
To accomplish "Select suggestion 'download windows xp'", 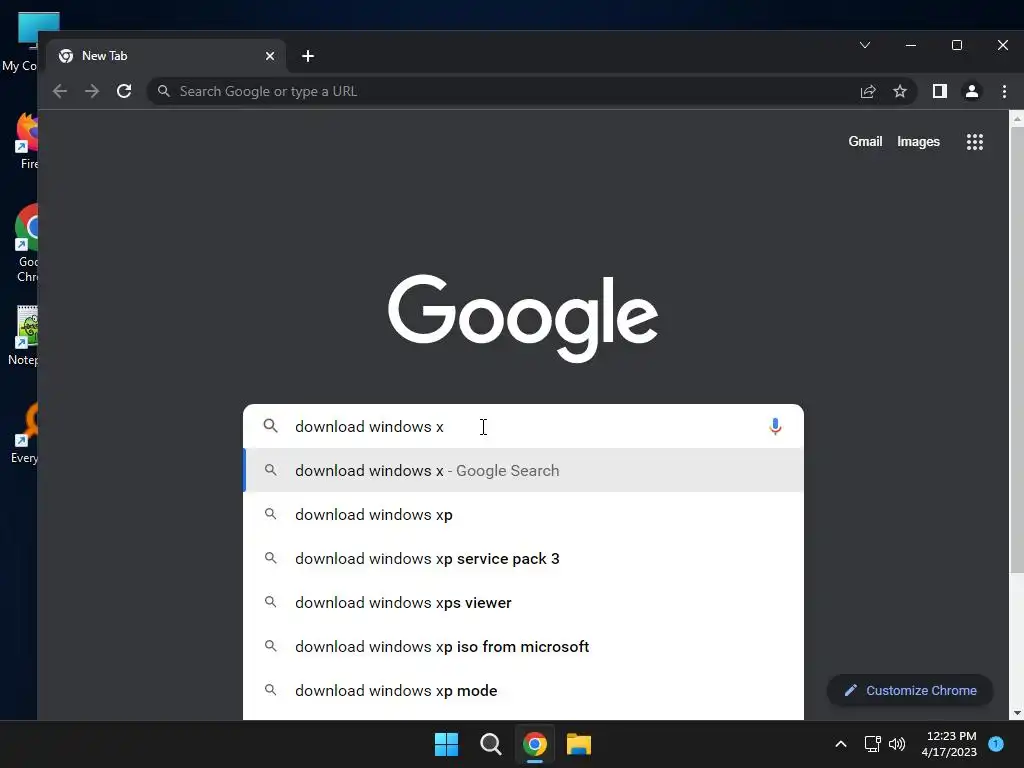I will coord(523,515).
